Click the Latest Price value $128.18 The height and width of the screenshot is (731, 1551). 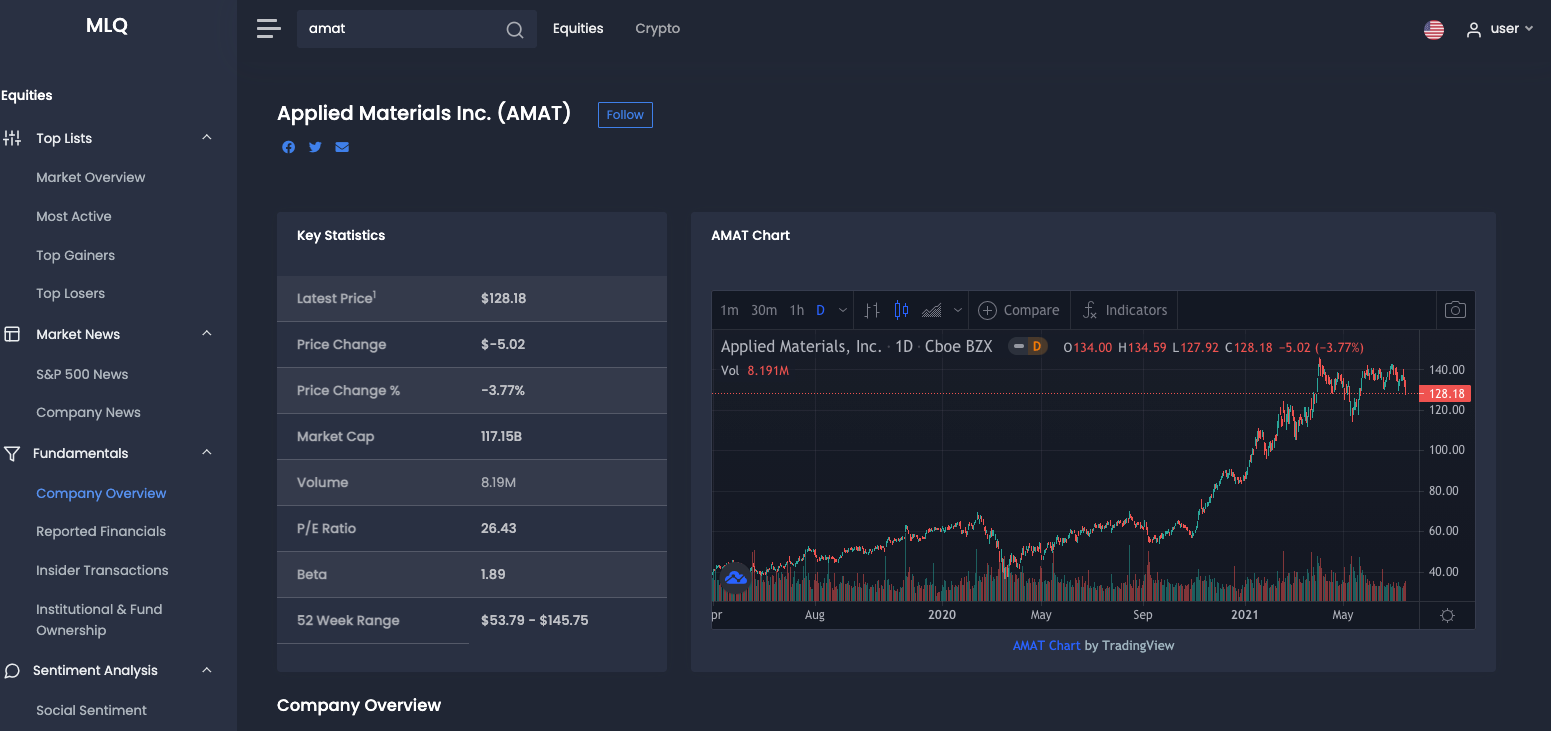point(503,298)
